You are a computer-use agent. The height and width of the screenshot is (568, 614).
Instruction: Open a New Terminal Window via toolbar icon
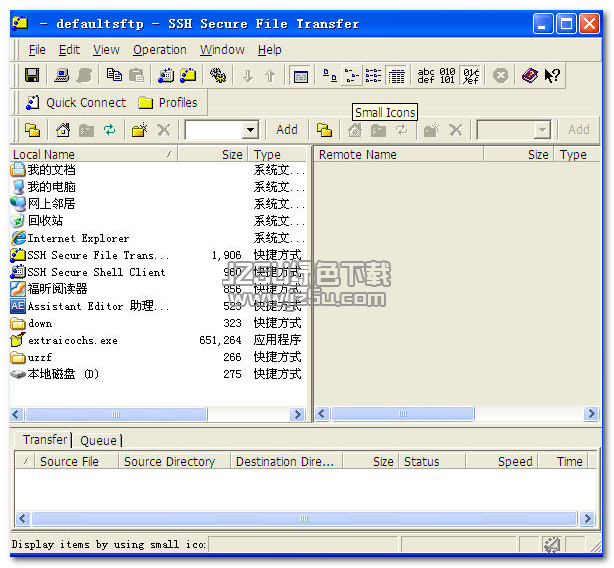(166, 75)
